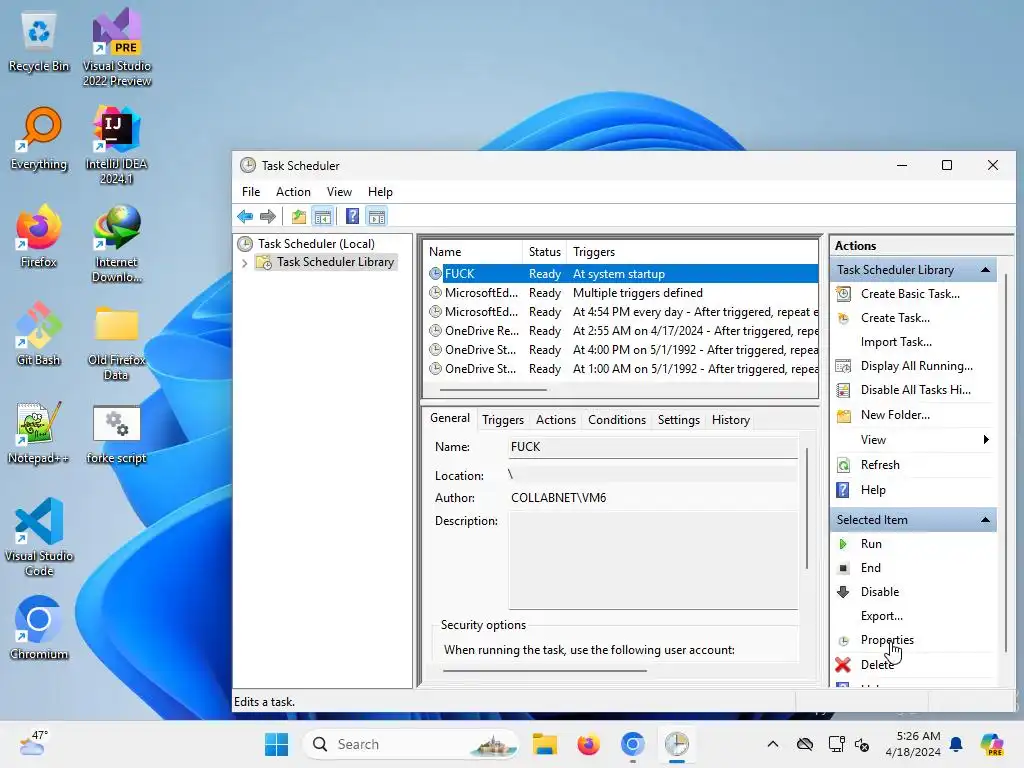Select the General tab
The width and height of the screenshot is (1024, 768).
point(449,418)
